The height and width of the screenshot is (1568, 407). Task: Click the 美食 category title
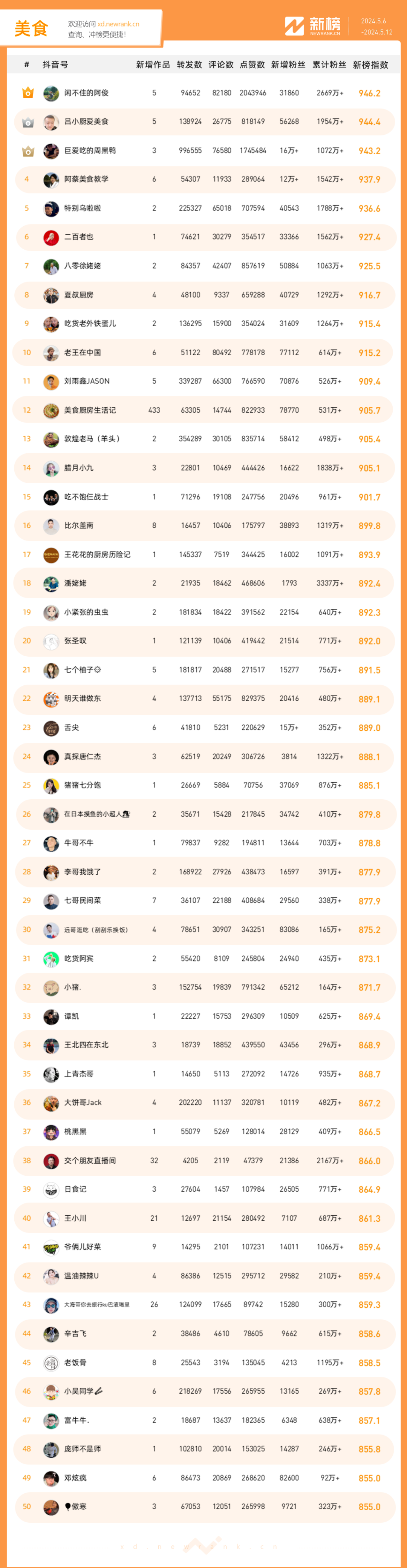click(x=31, y=29)
